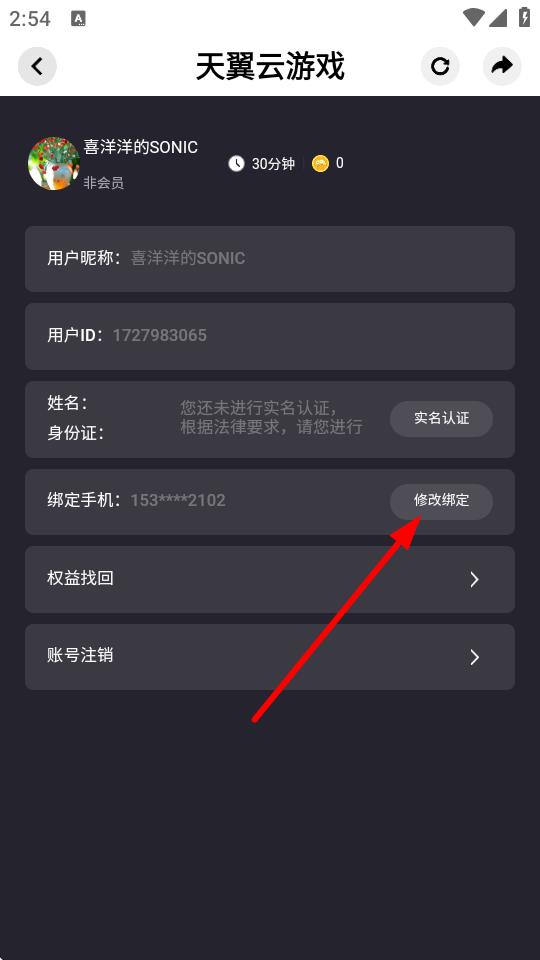Viewport: 540px width, 960px height.
Task: Tap the bound phone number 153****2102
Action: coord(178,500)
